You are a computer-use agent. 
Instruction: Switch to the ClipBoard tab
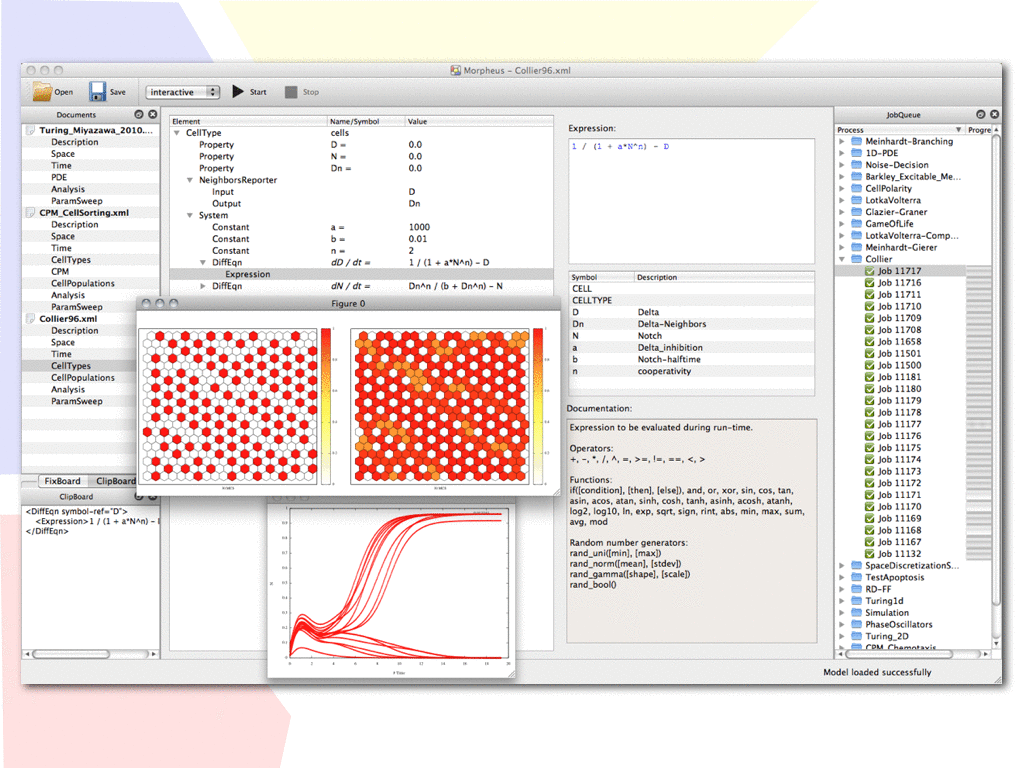tap(114, 481)
